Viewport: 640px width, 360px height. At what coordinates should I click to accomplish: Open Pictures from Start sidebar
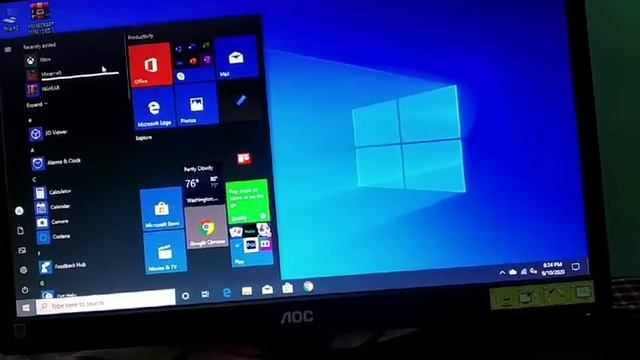pos(22,250)
